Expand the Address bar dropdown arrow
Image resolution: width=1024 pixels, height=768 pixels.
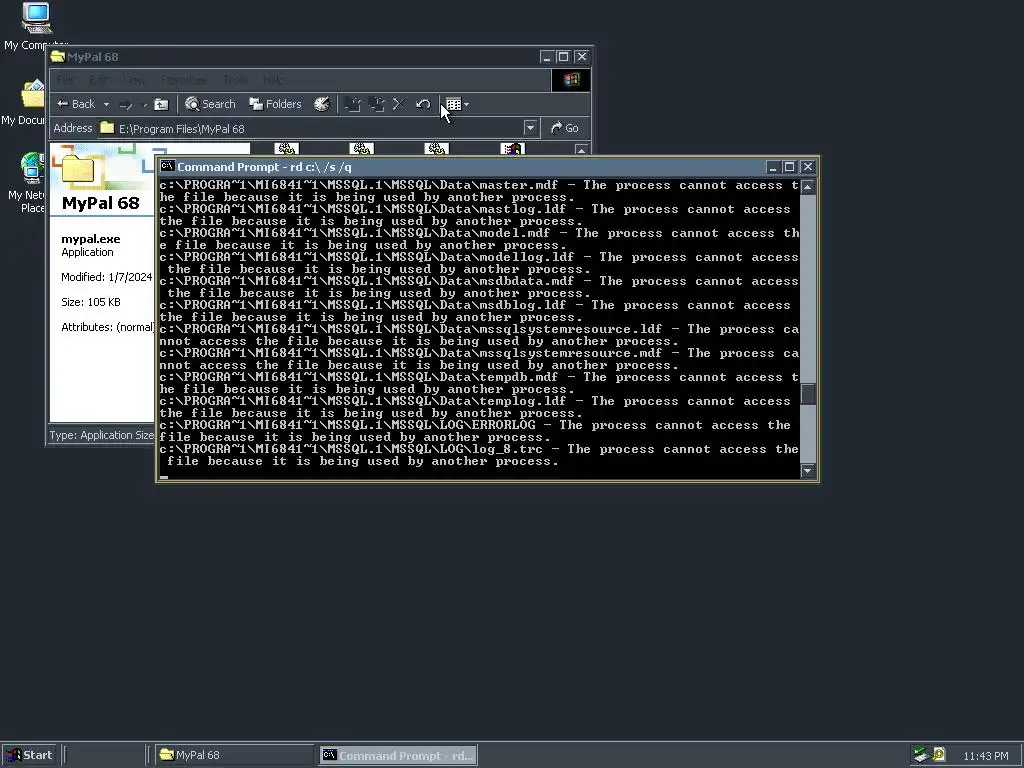tap(530, 128)
